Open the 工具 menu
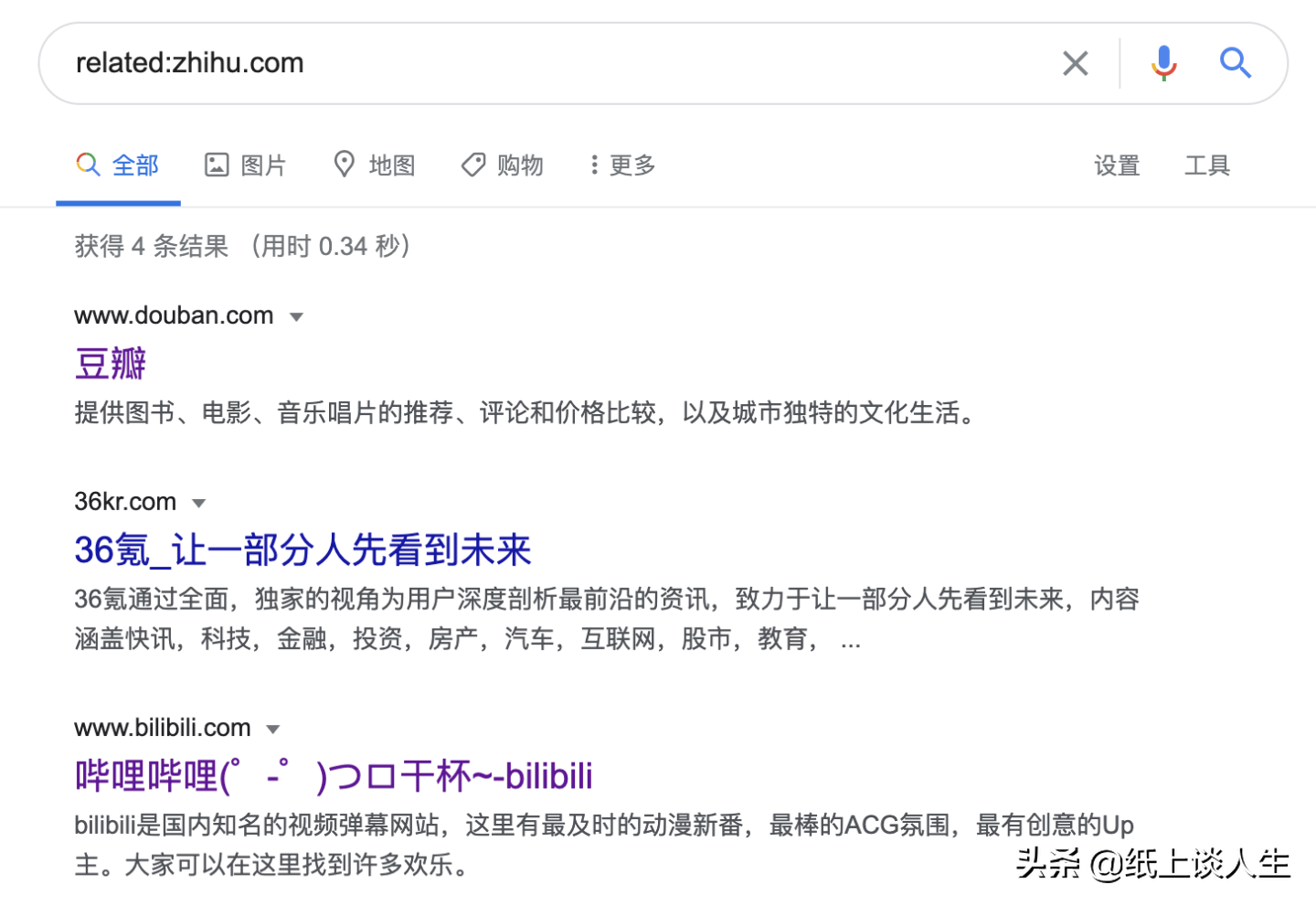Image resolution: width=1316 pixels, height=906 pixels. click(1206, 165)
